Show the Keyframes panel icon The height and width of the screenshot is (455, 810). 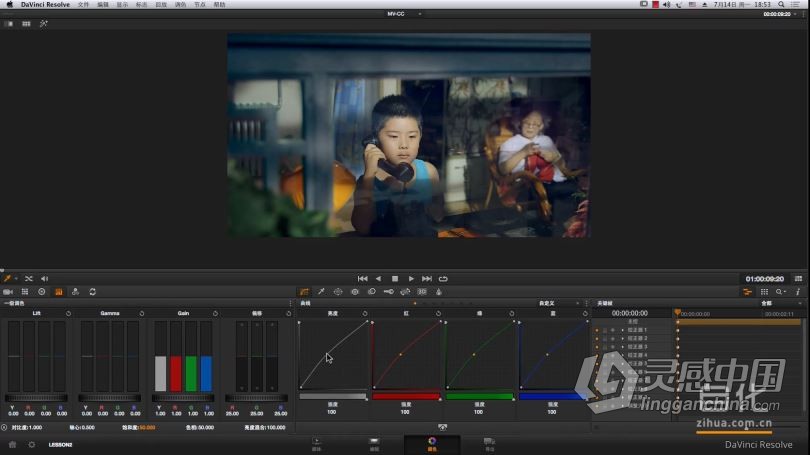point(747,292)
